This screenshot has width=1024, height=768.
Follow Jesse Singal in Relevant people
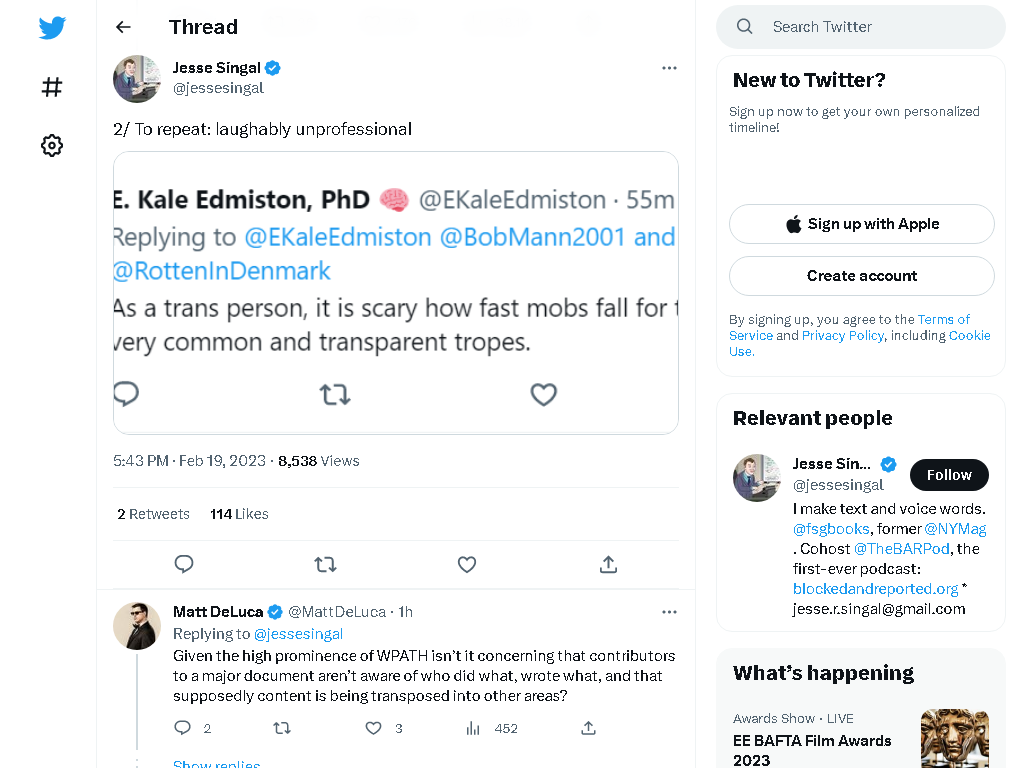[949, 475]
